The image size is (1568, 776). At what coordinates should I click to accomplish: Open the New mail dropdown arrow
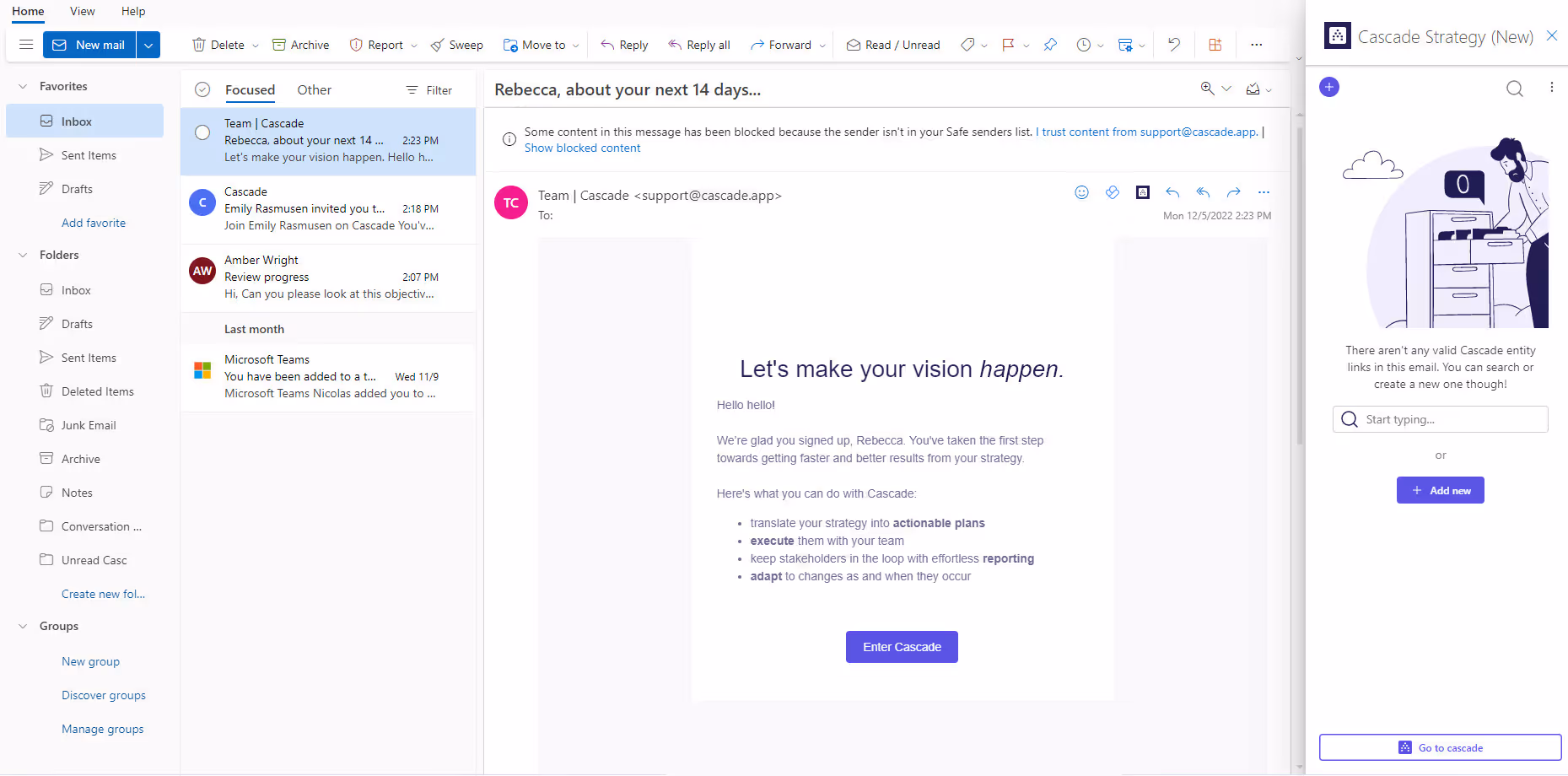click(148, 45)
